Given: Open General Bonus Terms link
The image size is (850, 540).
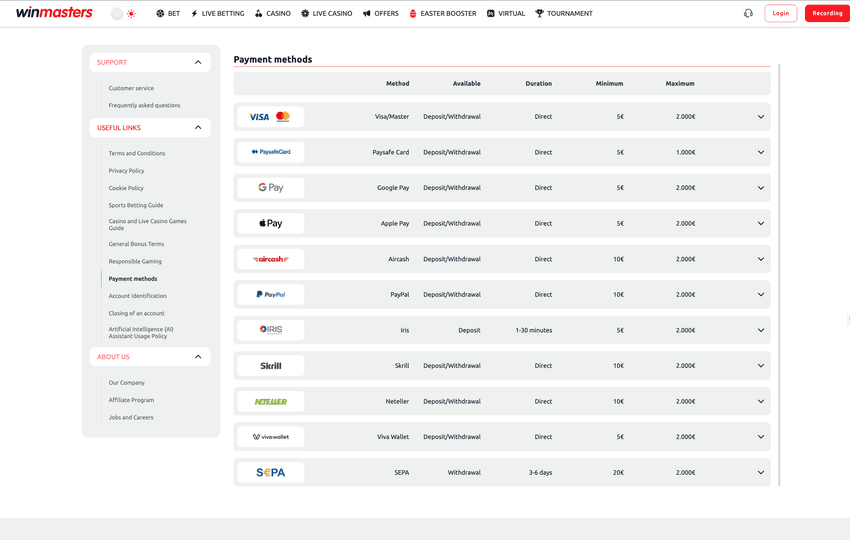Looking at the screenshot, I should click(136, 244).
